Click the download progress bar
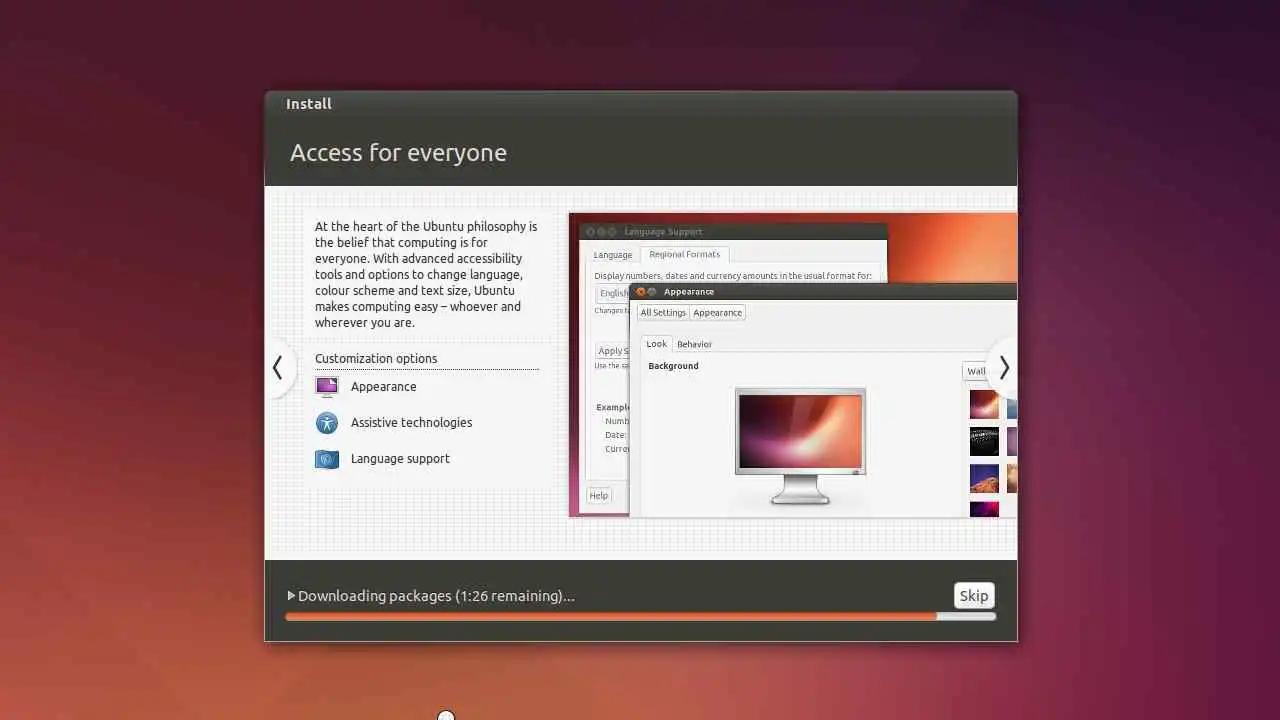The image size is (1280, 720). pyautogui.click(x=640, y=616)
